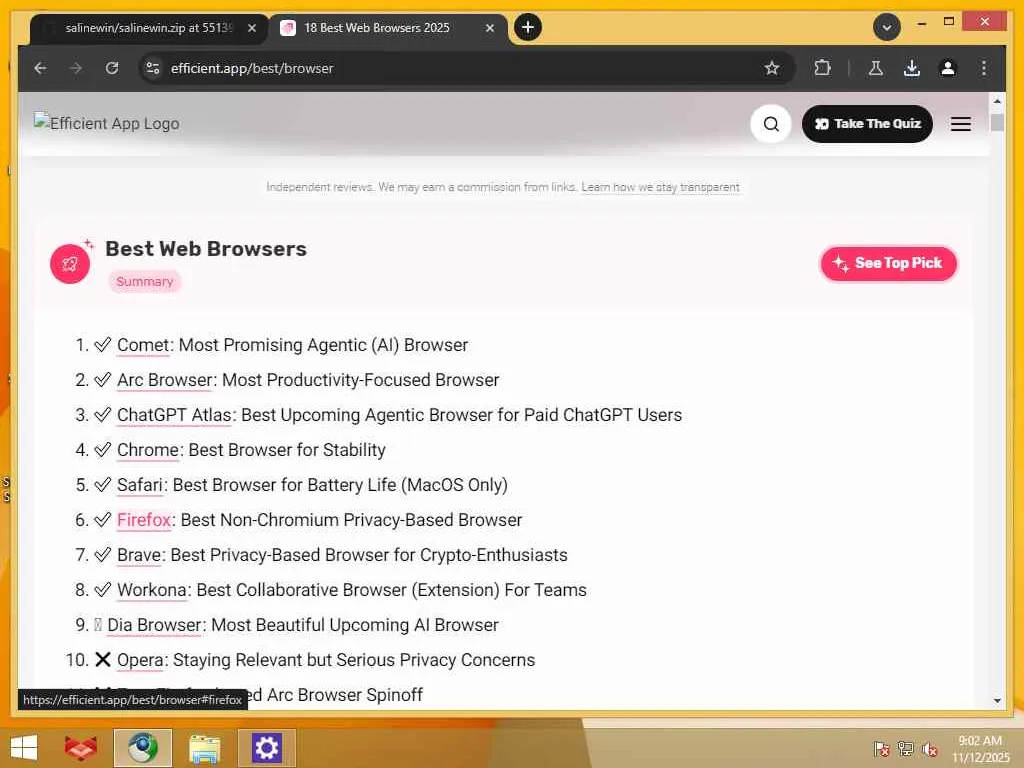Click the Efficient App Logo

click(106, 123)
